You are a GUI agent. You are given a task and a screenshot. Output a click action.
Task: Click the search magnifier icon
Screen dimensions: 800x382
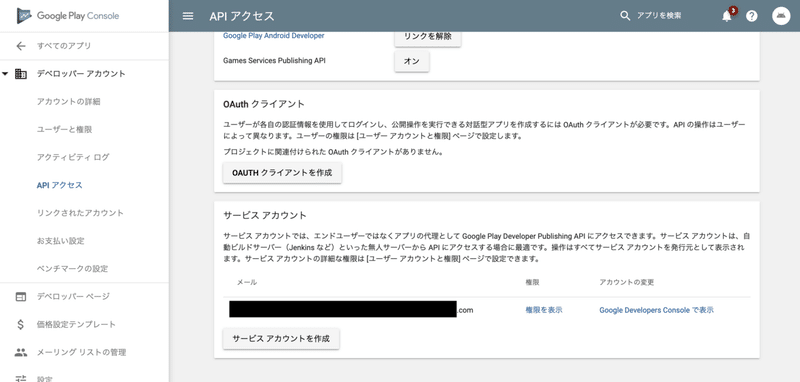625,16
